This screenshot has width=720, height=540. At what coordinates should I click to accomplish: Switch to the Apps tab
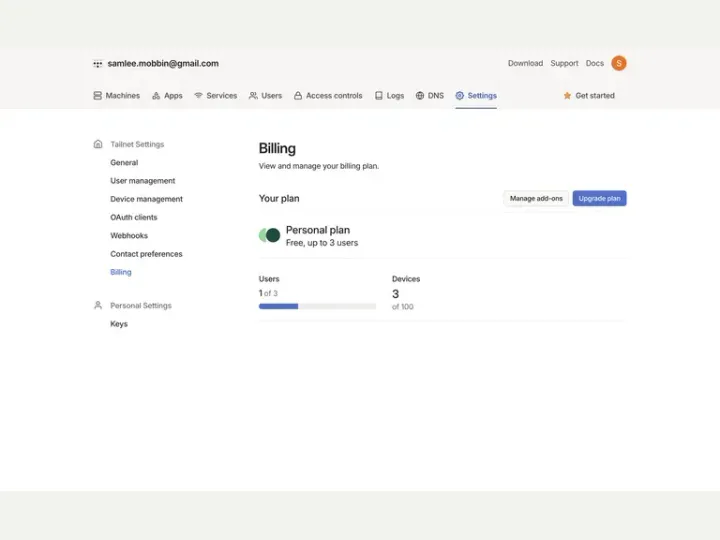click(x=167, y=96)
